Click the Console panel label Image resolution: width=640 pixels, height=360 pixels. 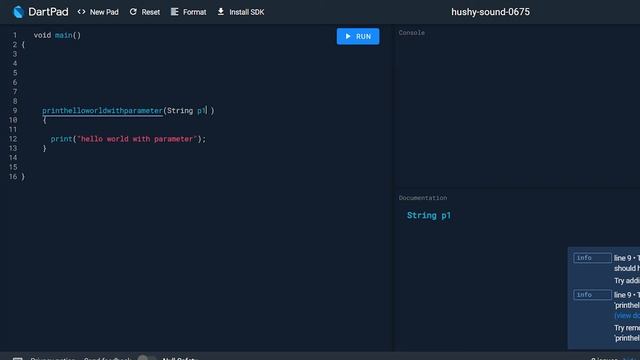tap(411, 33)
